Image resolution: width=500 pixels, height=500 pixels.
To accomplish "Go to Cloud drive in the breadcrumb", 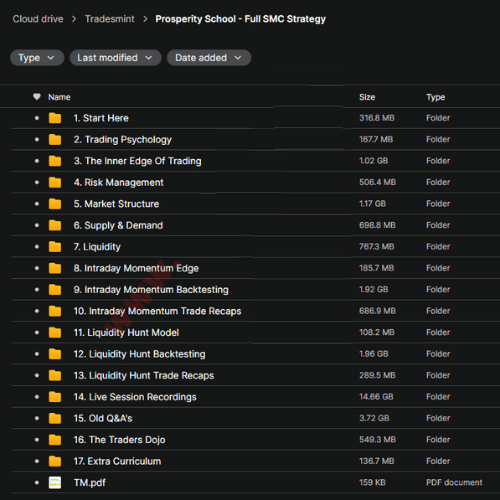I will 38,19.
